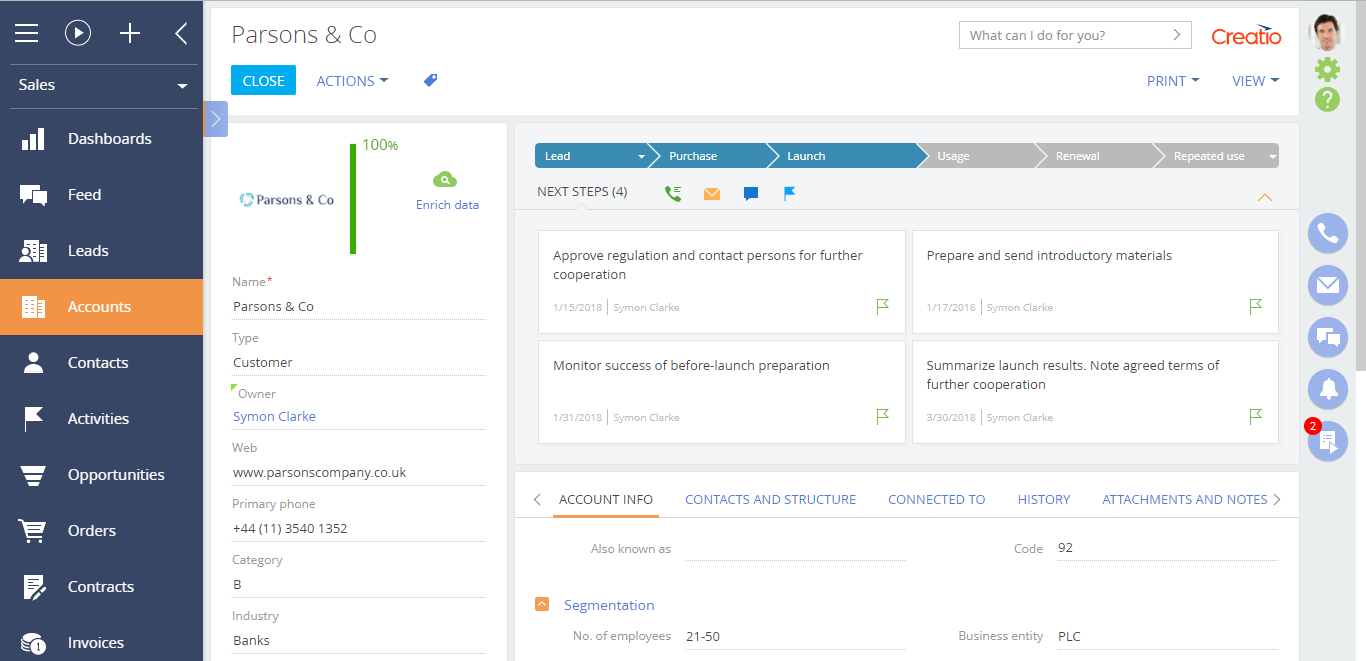Open the HISTORY tab

[1044, 499]
